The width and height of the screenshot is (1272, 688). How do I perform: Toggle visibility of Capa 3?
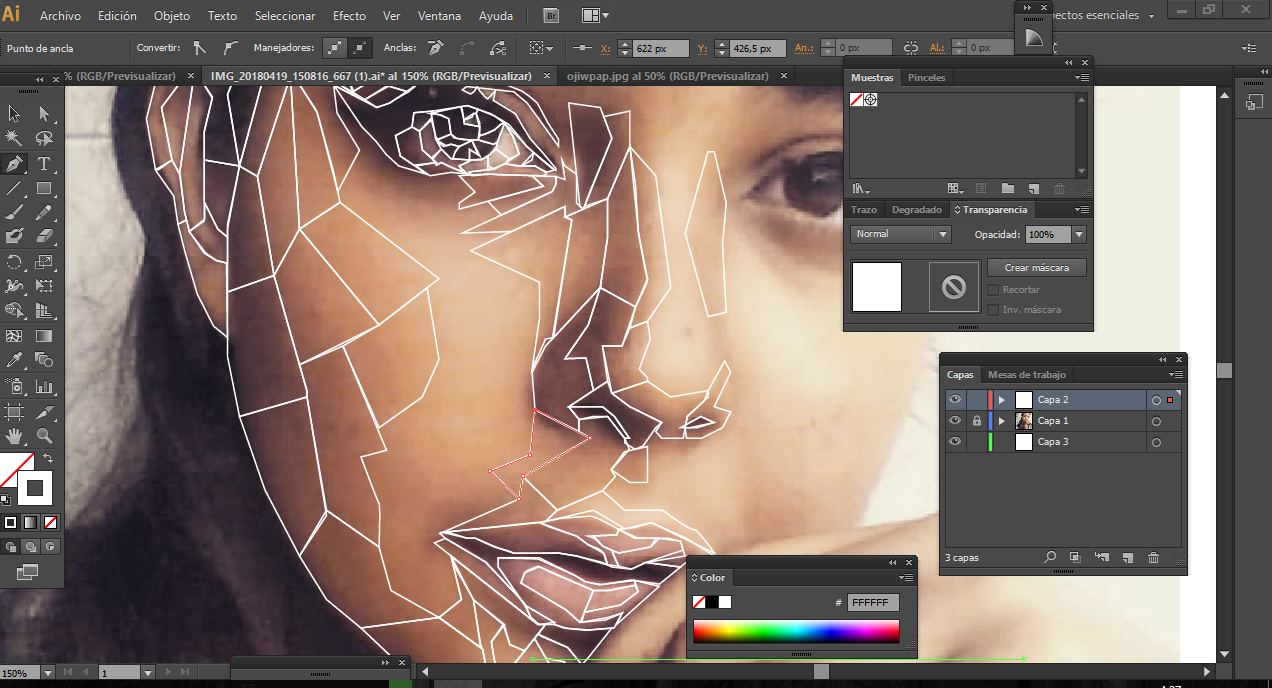point(955,442)
